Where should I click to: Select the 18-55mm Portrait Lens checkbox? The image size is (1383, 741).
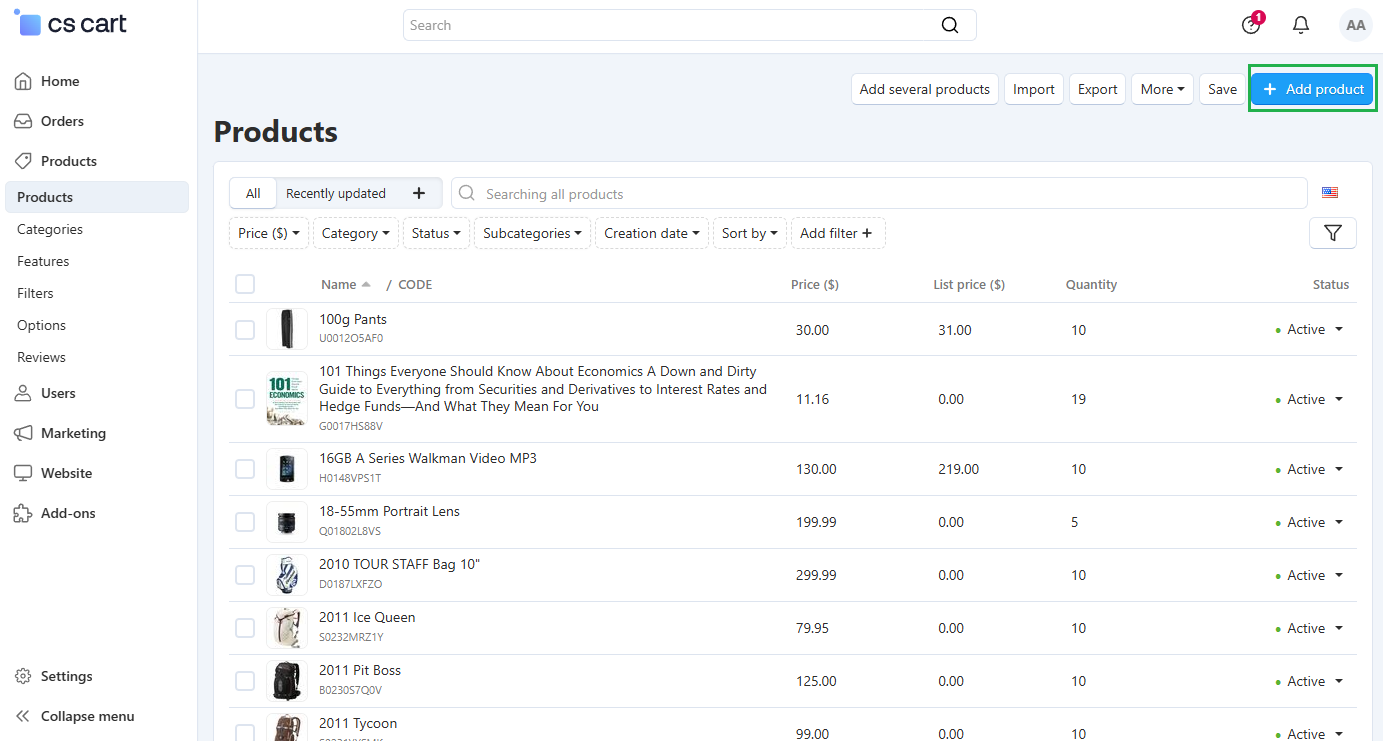245,522
